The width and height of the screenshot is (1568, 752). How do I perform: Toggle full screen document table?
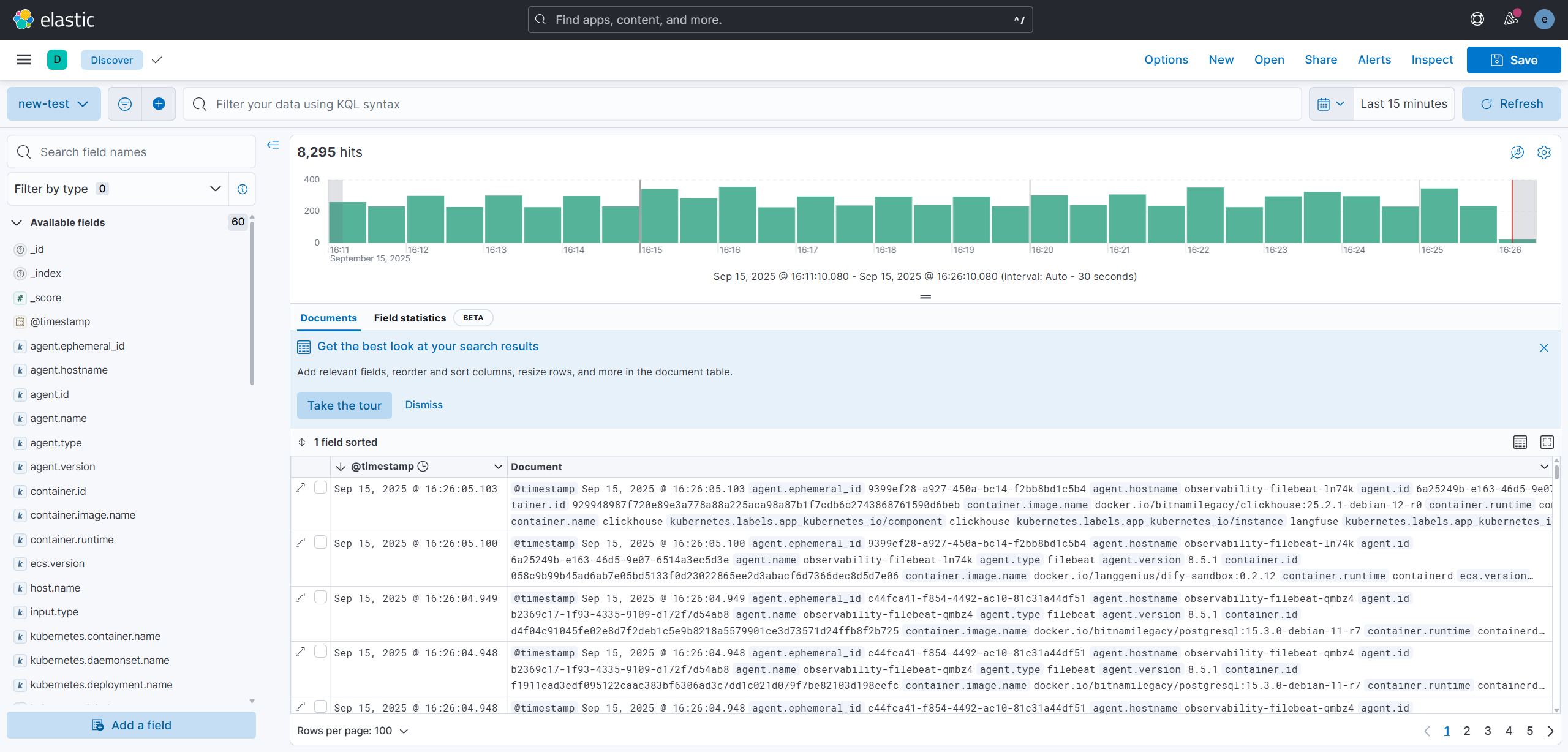coord(1547,442)
